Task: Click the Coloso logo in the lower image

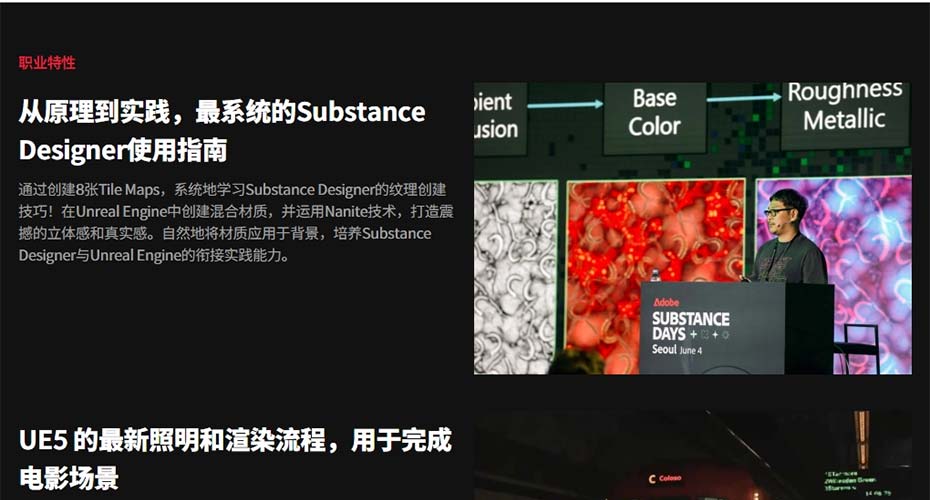Action: (665, 478)
